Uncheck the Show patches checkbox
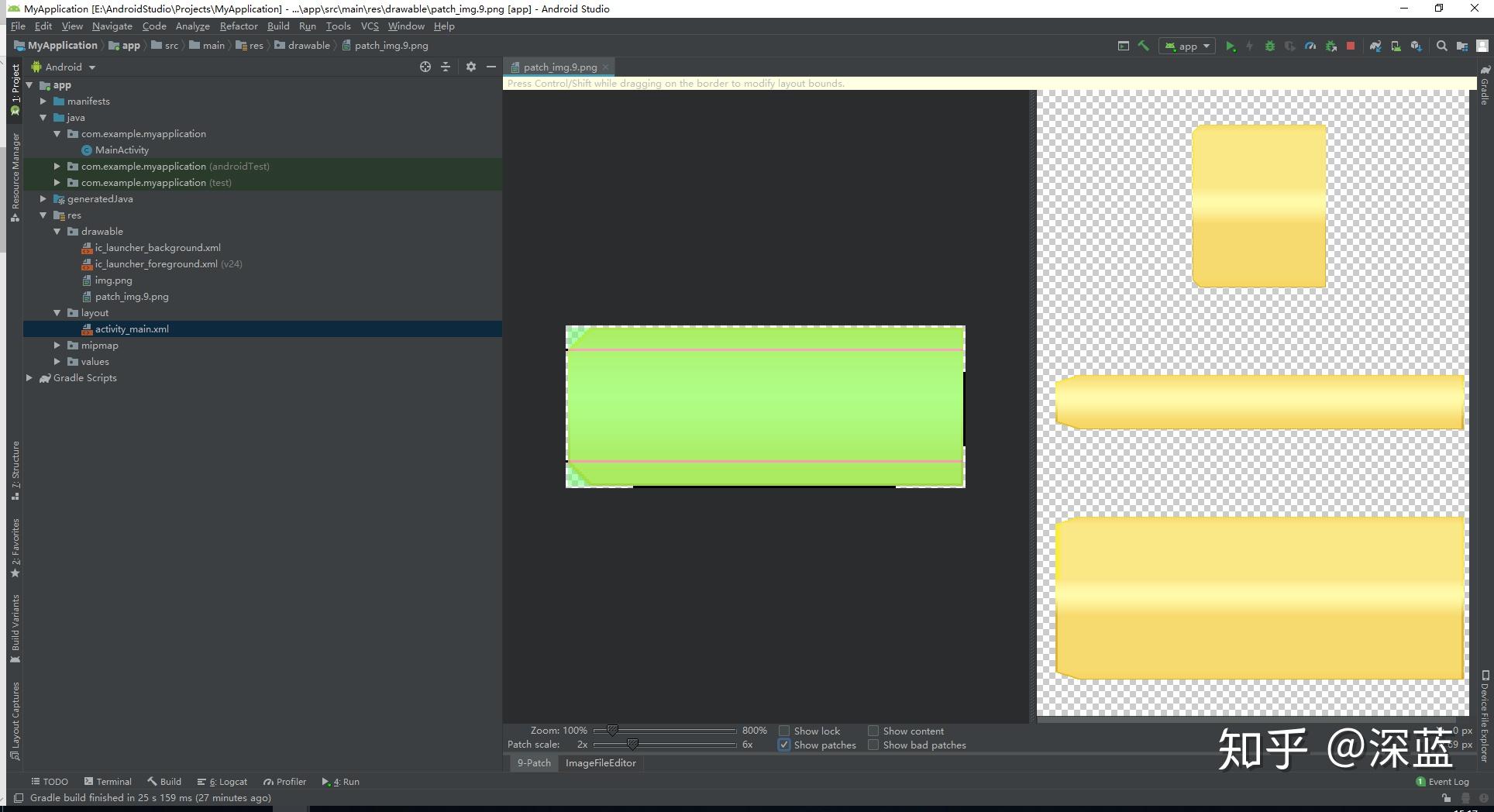This screenshot has width=1494, height=812. point(784,745)
